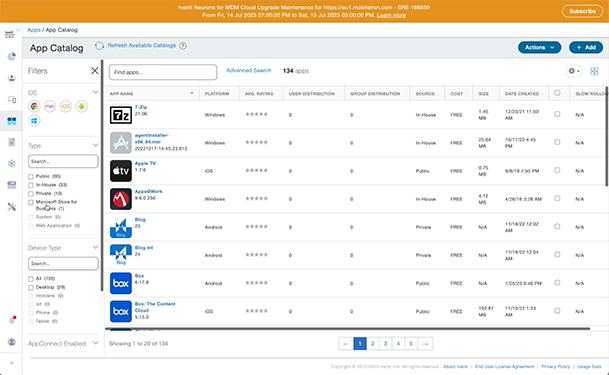The width and height of the screenshot is (609, 375).
Task: Open the Dashboard pie chart sidebar icon
Action: [x=12, y=57]
